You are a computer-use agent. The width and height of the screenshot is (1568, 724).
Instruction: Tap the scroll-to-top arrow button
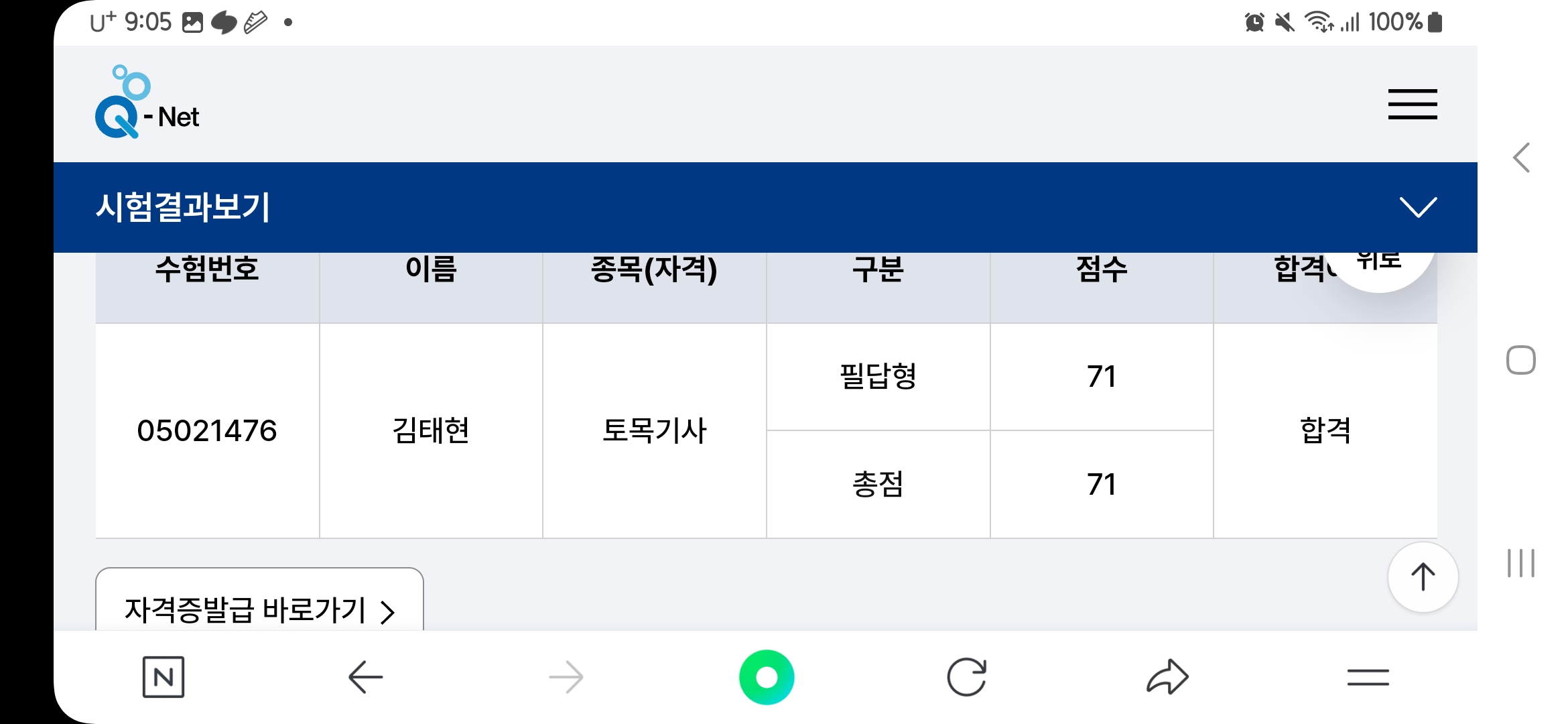click(x=1423, y=577)
